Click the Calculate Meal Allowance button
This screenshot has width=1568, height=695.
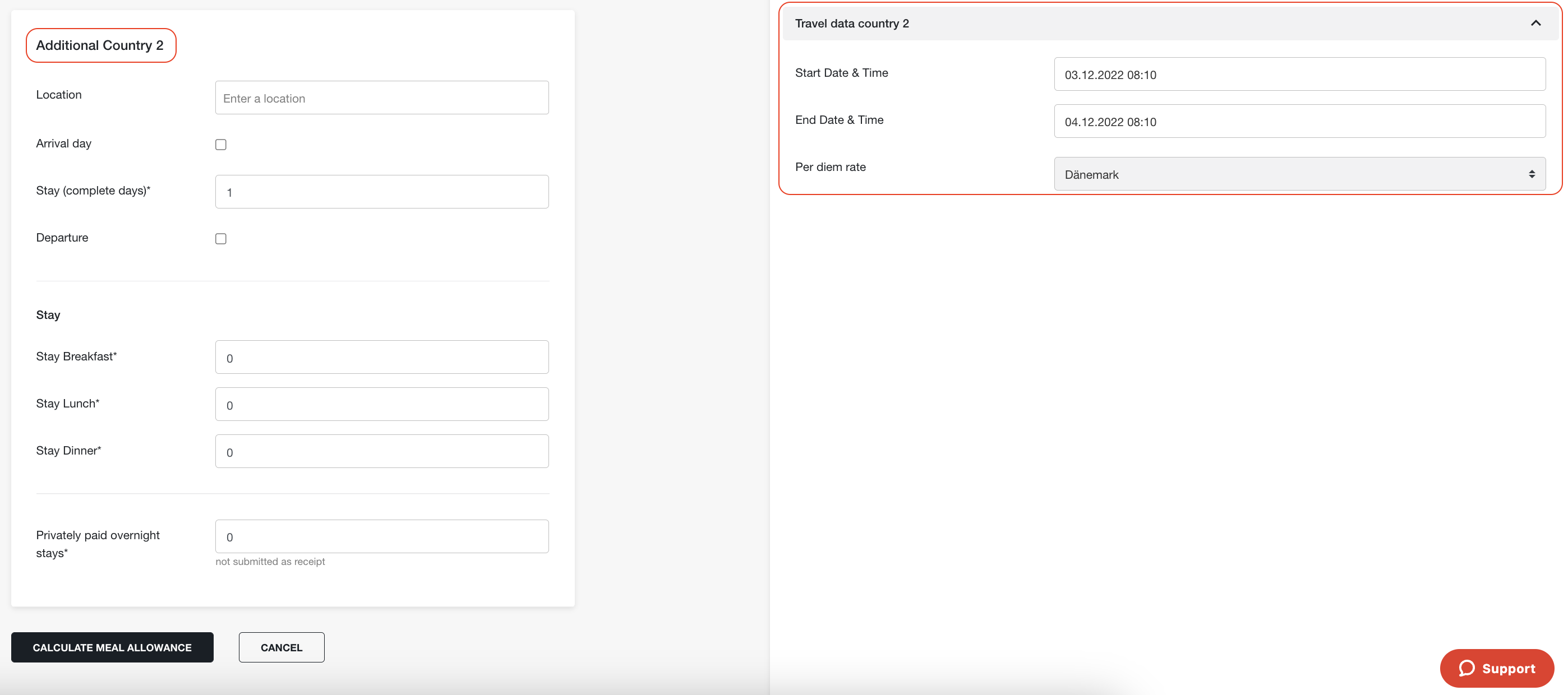112,647
